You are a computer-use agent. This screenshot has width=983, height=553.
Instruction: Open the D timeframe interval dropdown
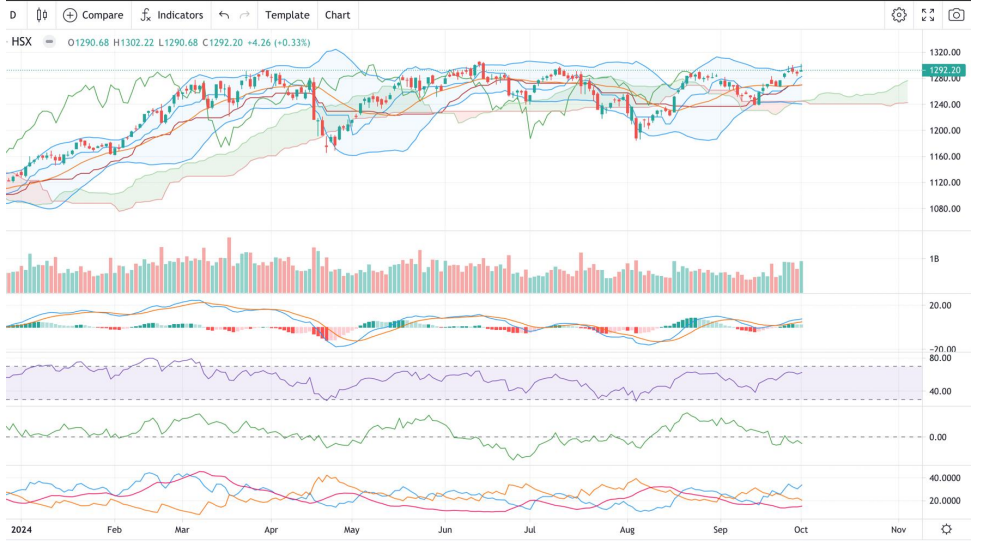pos(13,15)
